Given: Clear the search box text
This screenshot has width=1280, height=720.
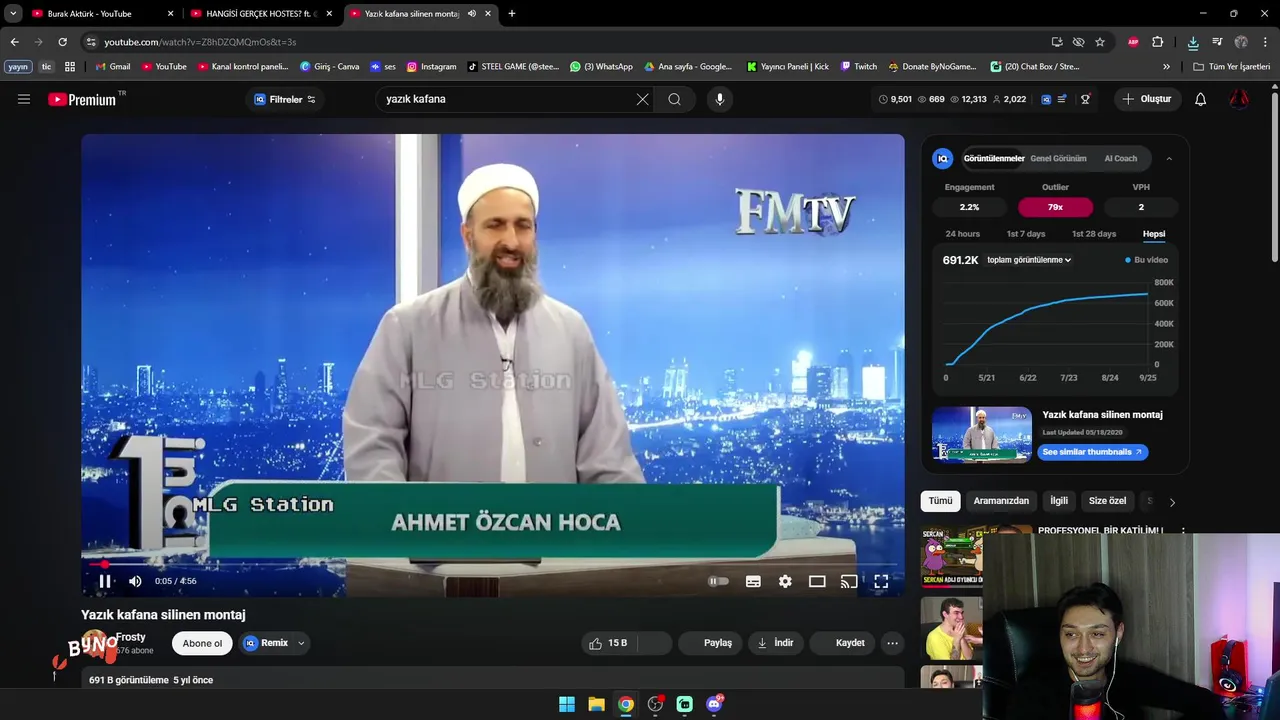Looking at the screenshot, I should [642, 99].
